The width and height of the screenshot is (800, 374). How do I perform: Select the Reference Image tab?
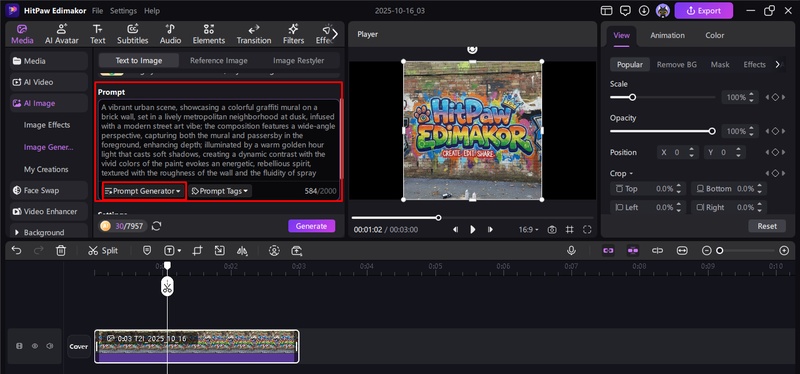tap(218, 60)
